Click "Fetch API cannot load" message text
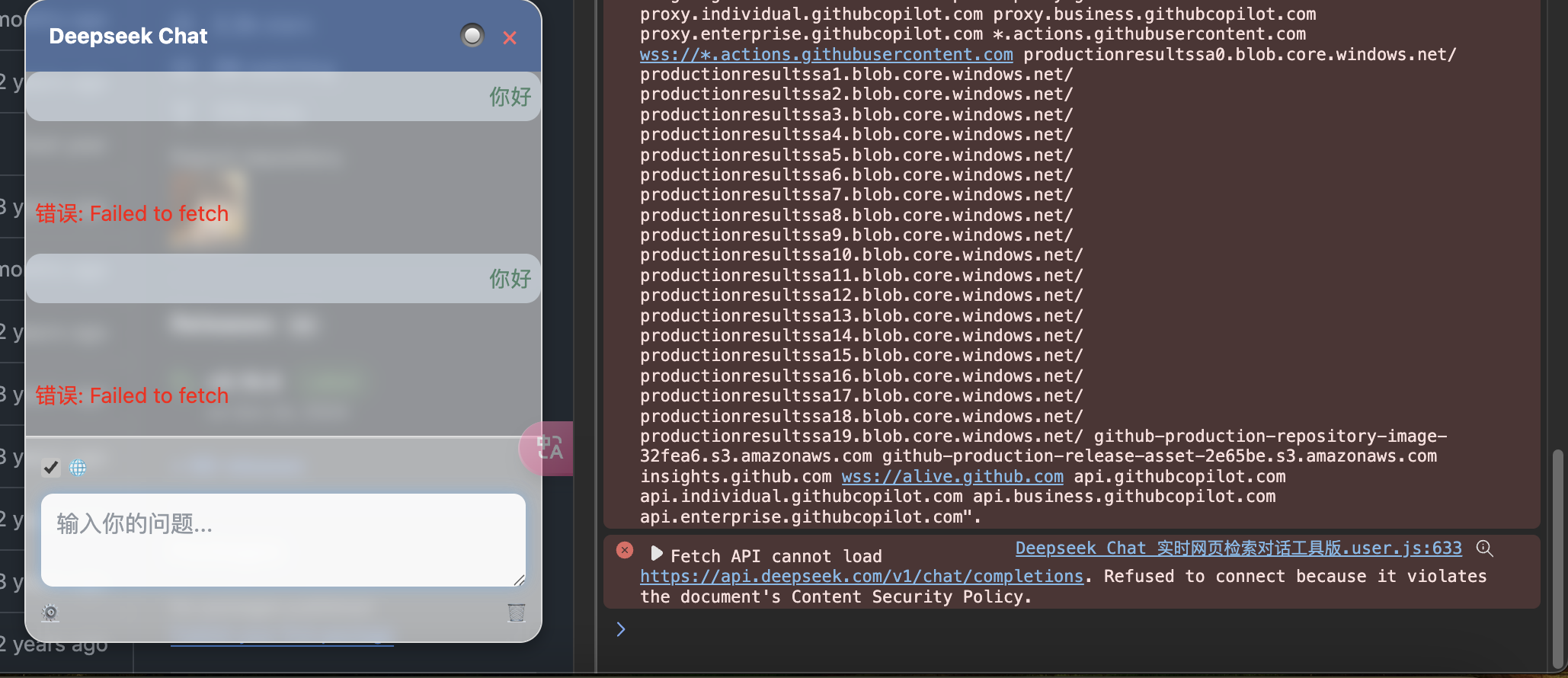The width and height of the screenshot is (1568, 678). [x=776, y=556]
